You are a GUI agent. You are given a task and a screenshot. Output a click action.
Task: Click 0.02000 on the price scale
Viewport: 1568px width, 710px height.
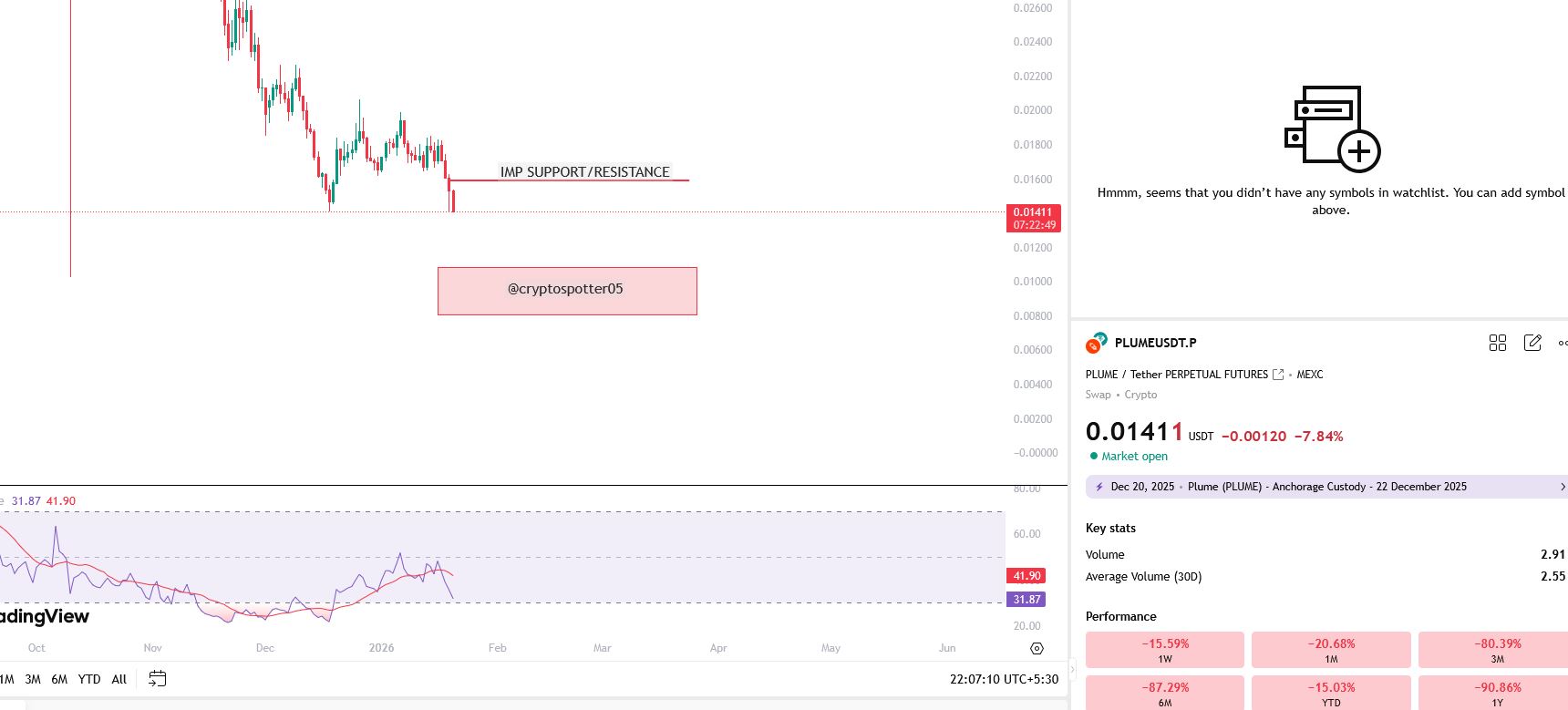(1033, 110)
